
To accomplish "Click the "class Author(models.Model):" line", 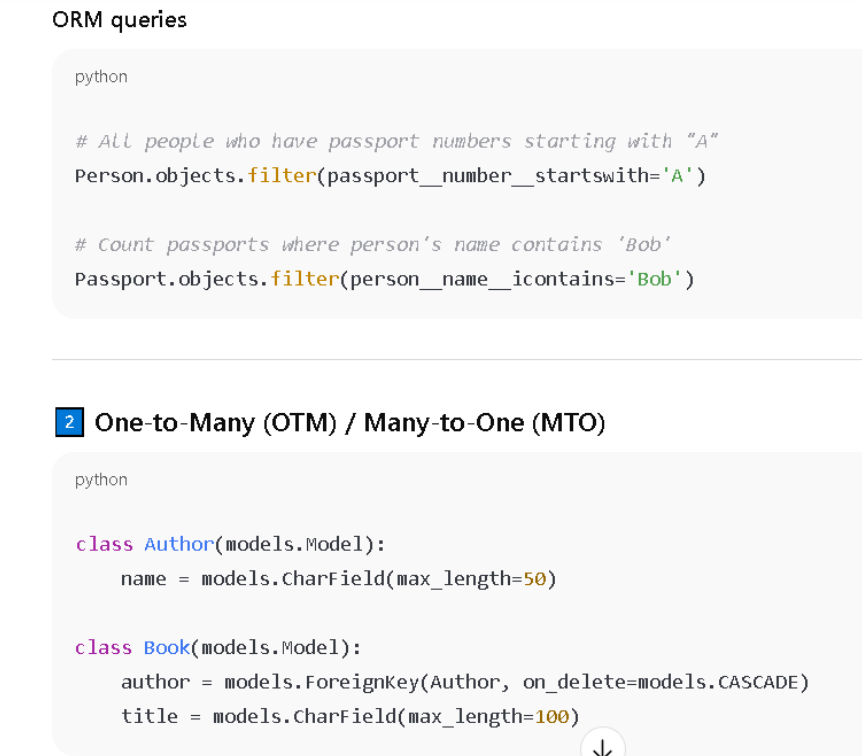I will pos(230,544).
